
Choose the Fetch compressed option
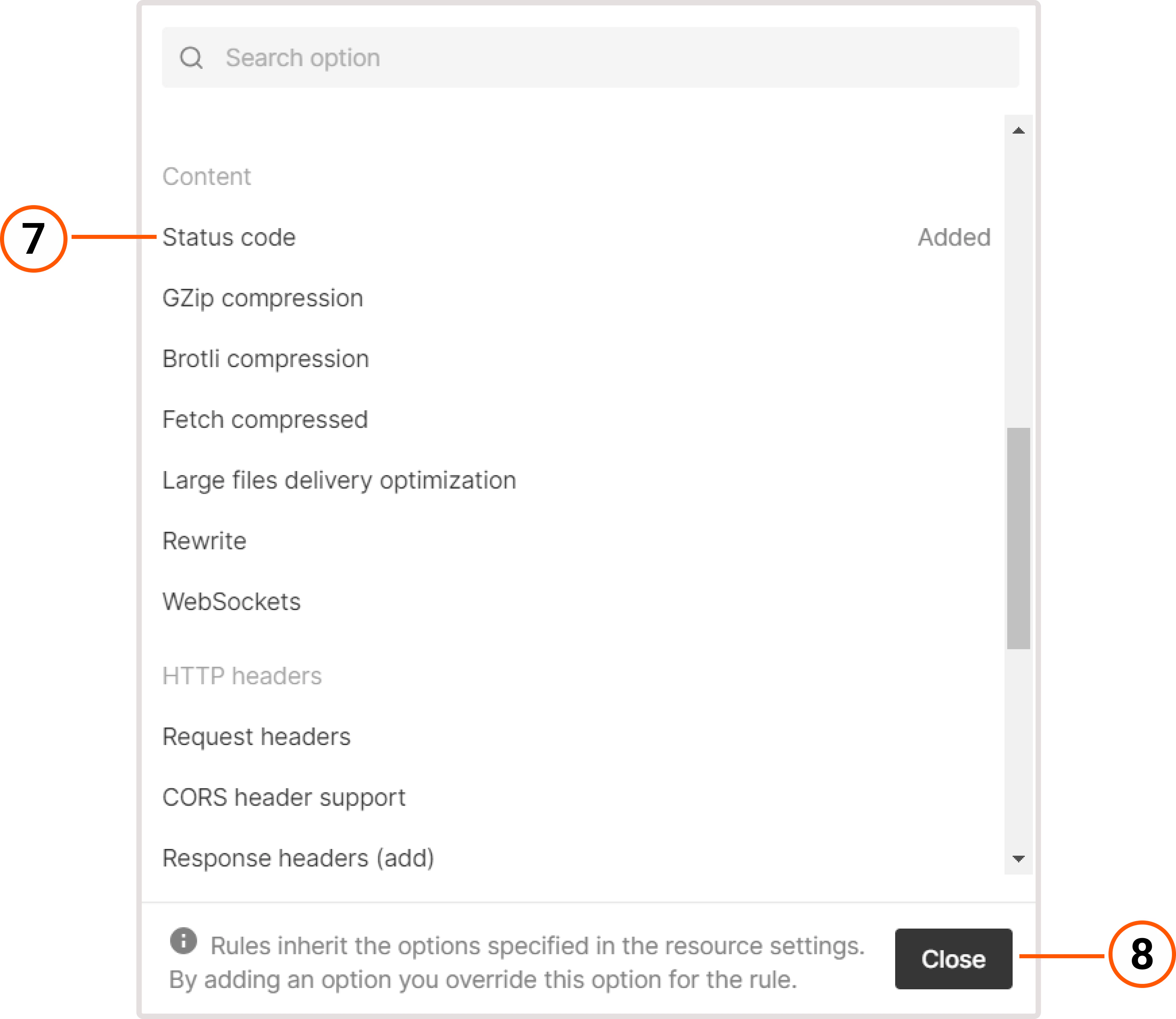[265, 419]
